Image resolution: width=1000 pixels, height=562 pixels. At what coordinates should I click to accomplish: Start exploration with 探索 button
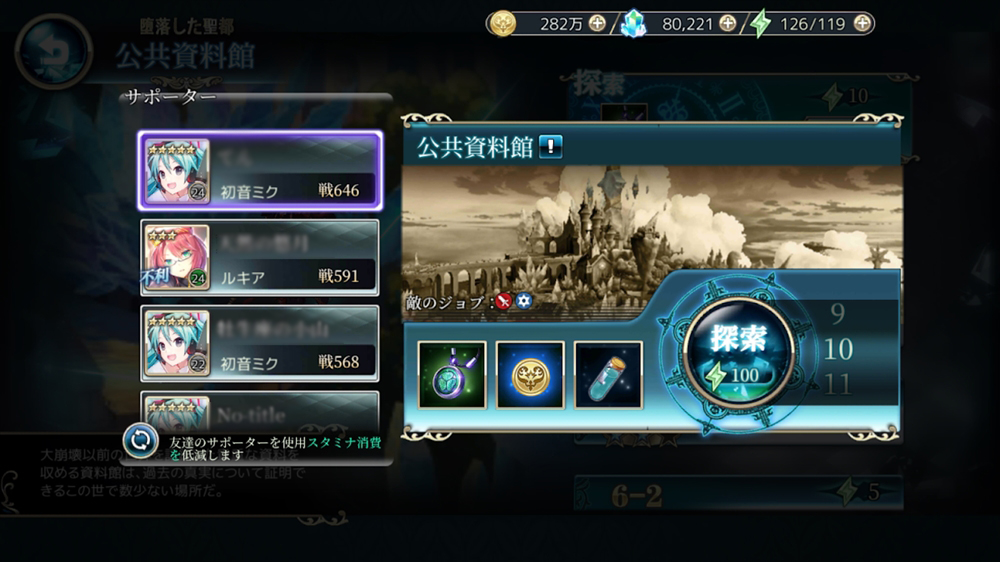739,352
